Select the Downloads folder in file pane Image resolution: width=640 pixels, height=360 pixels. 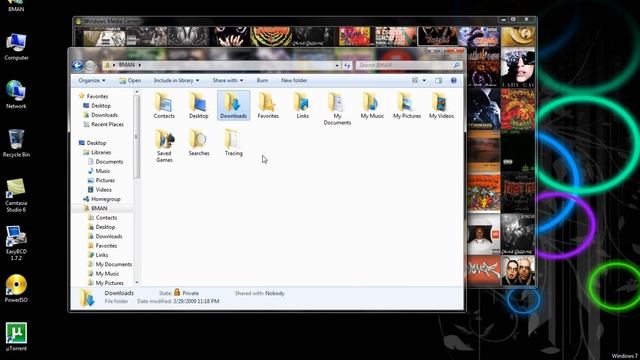tap(233, 105)
